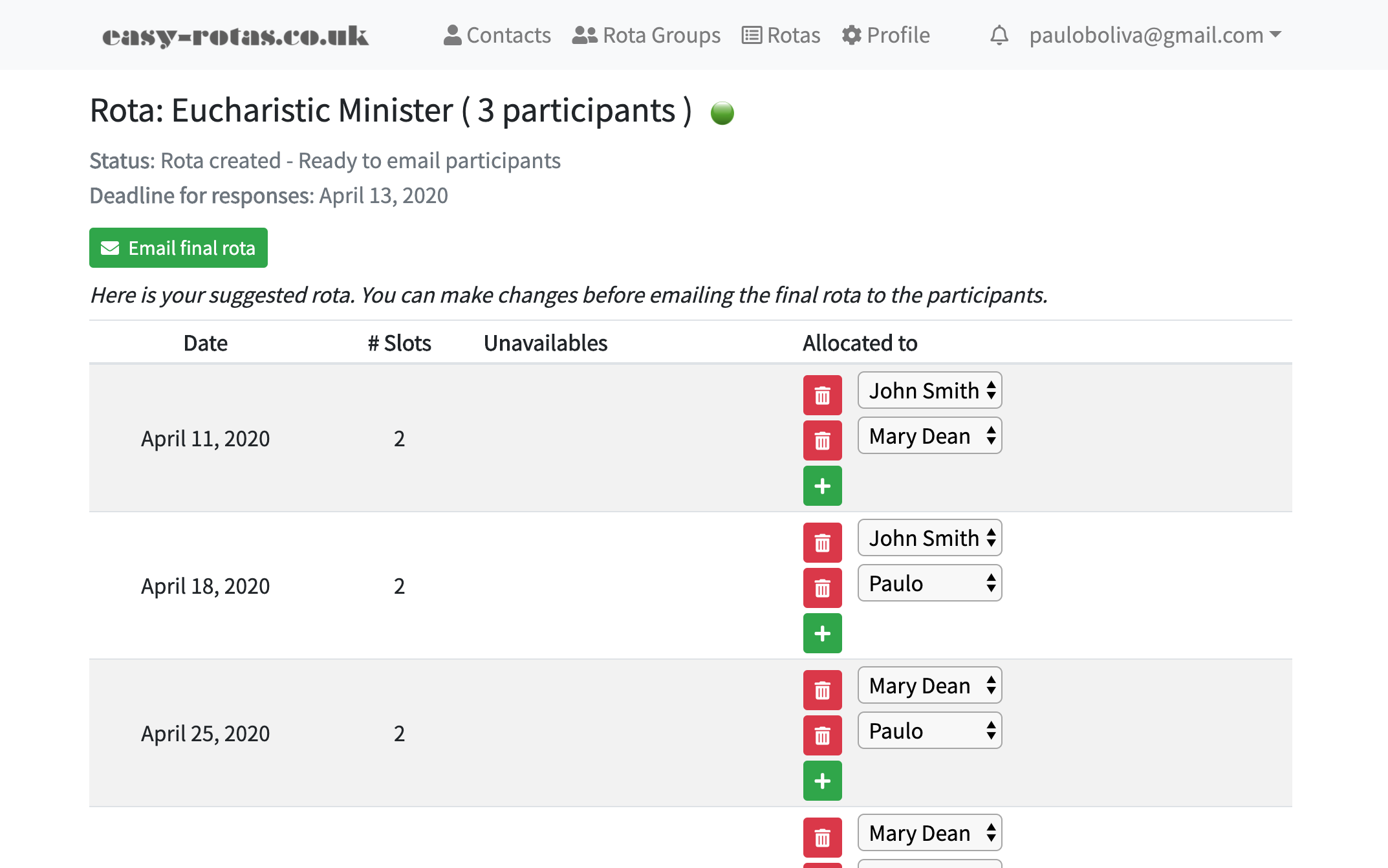Click the easy-rotas.co.uk logo

coord(235,36)
